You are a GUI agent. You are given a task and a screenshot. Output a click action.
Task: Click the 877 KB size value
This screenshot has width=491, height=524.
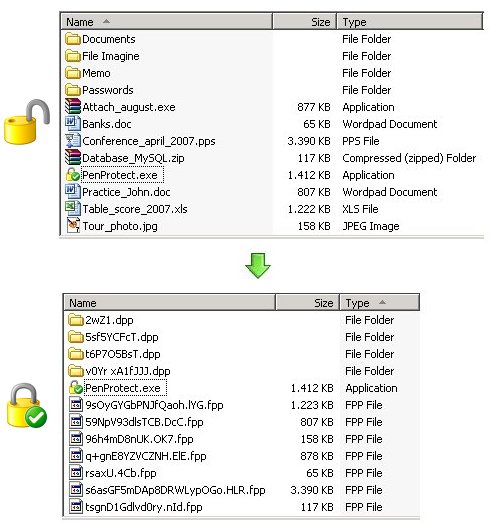coord(314,107)
